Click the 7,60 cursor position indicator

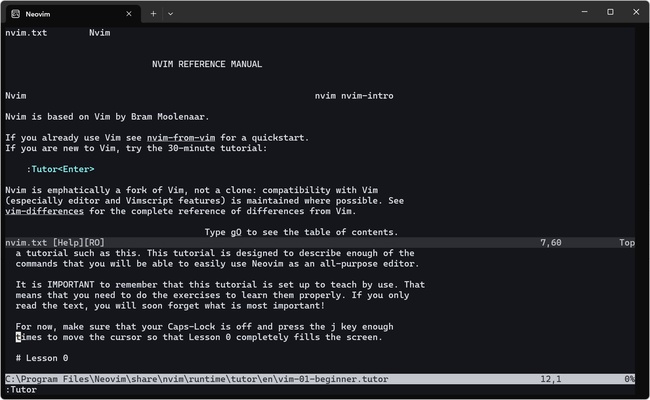click(x=551, y=242)
